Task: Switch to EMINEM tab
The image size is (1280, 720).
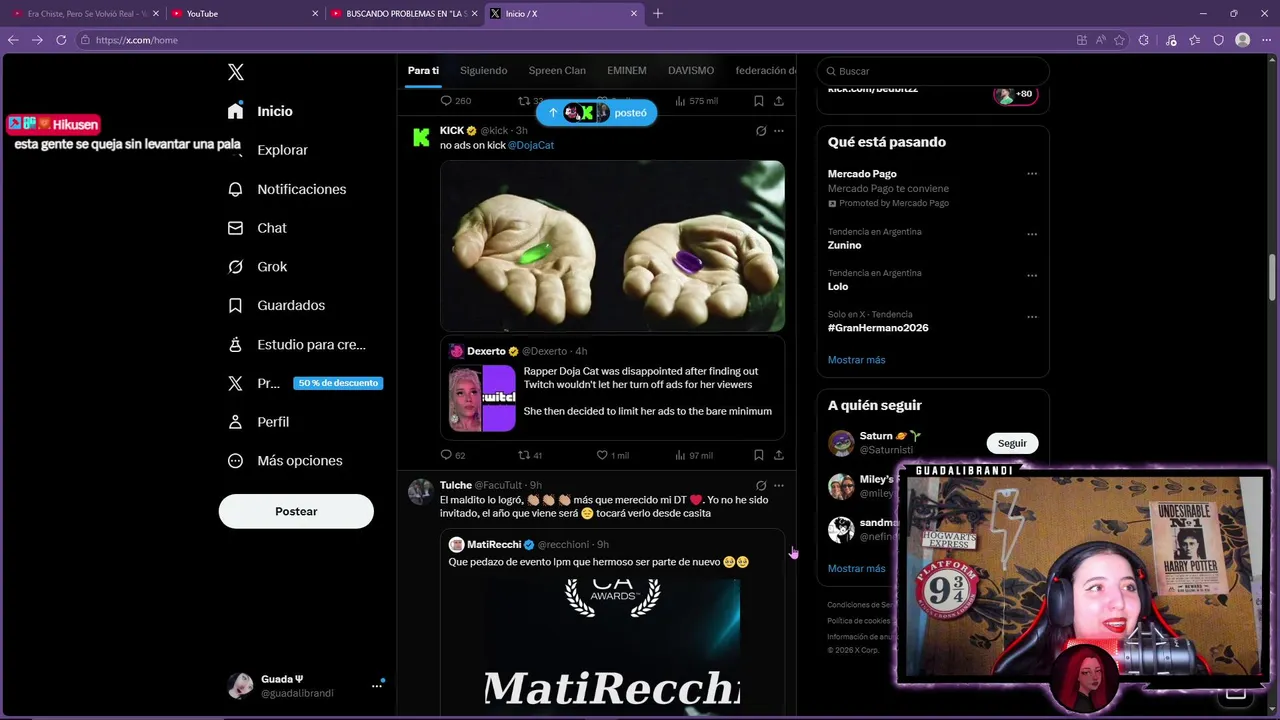Action: tap(627, 71)
